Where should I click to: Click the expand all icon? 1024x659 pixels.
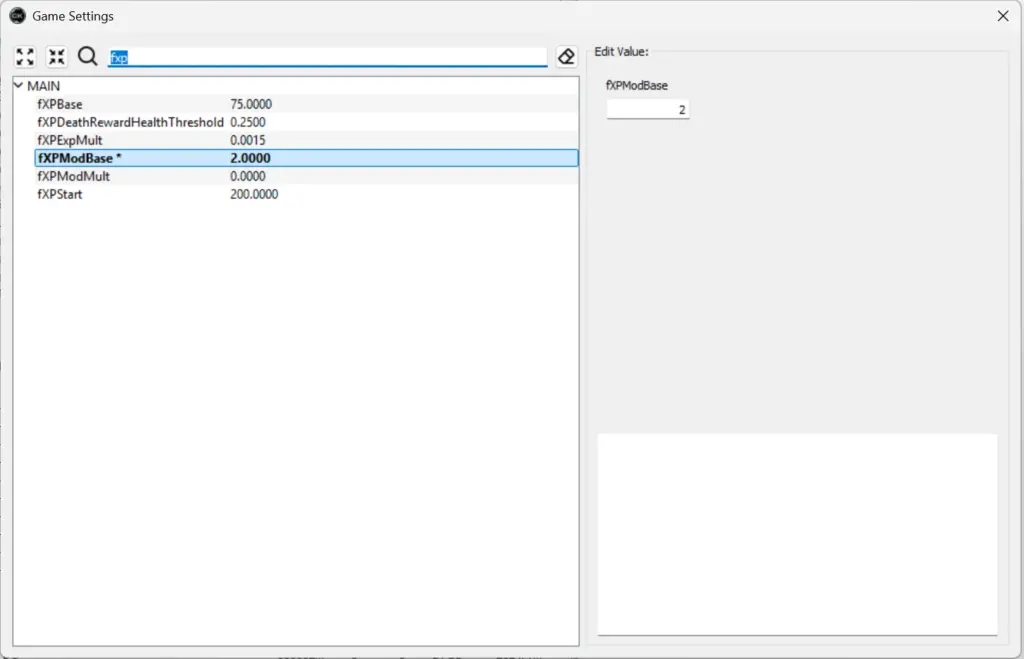click(25, 57)
